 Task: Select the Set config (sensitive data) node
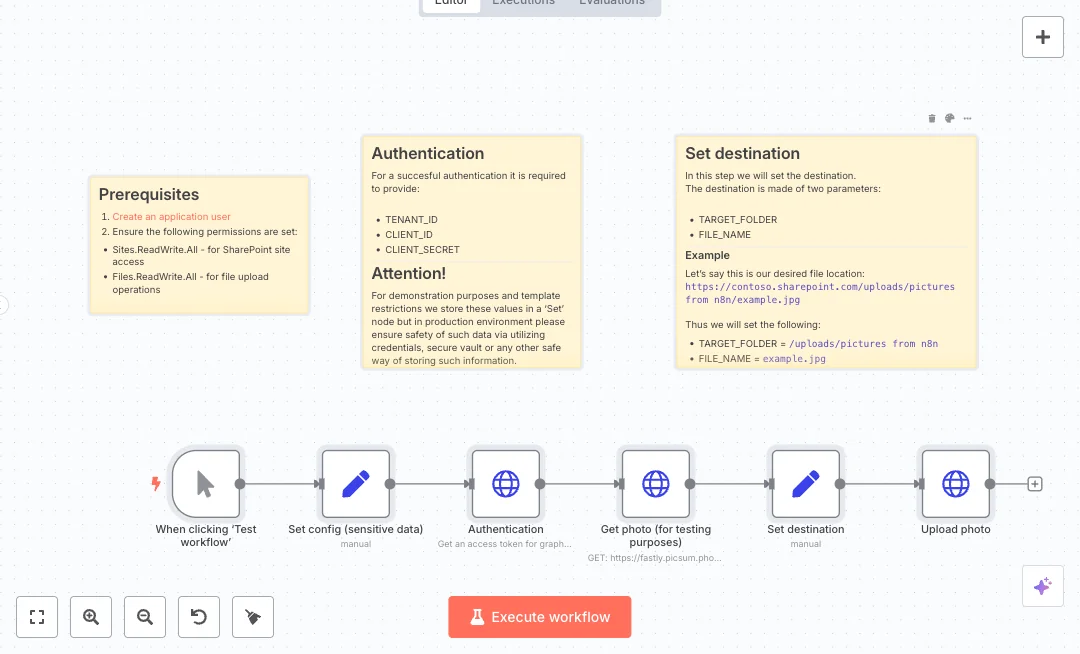click(356, 484)
